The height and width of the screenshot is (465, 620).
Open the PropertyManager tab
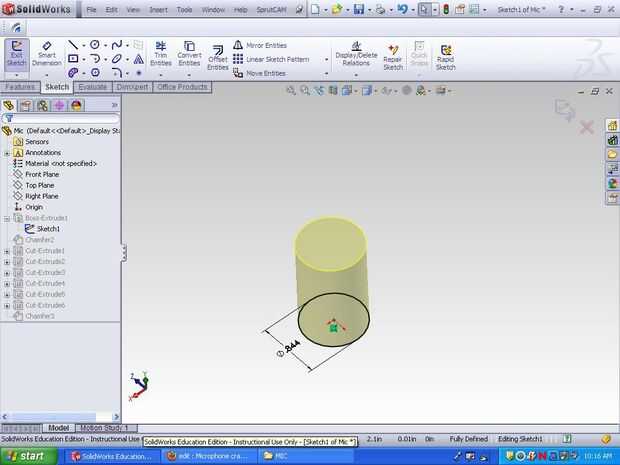26,105
